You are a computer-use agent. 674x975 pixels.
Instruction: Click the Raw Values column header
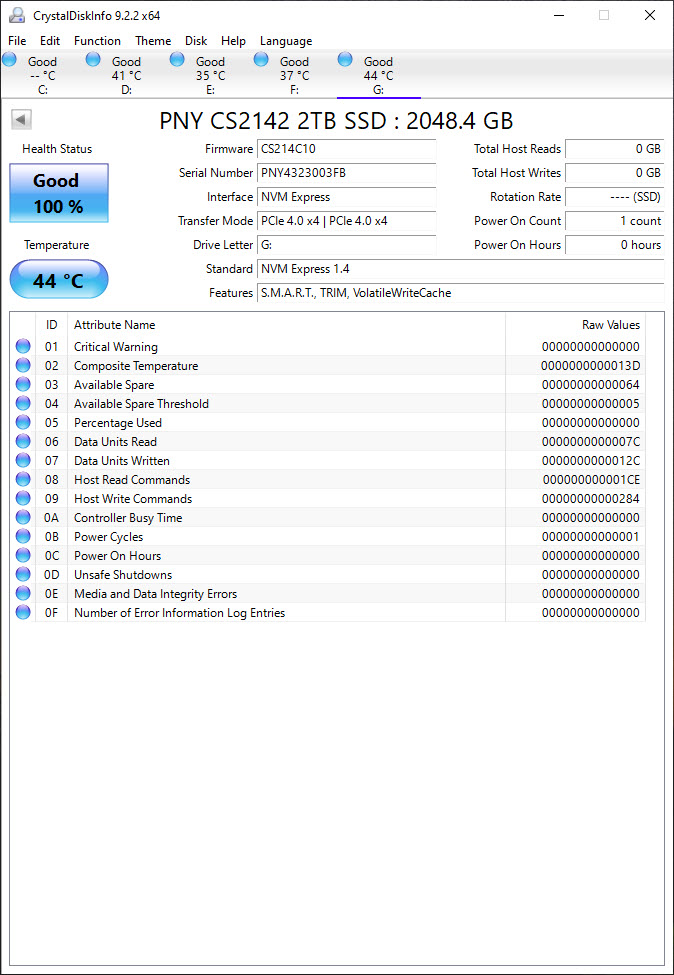575,325
